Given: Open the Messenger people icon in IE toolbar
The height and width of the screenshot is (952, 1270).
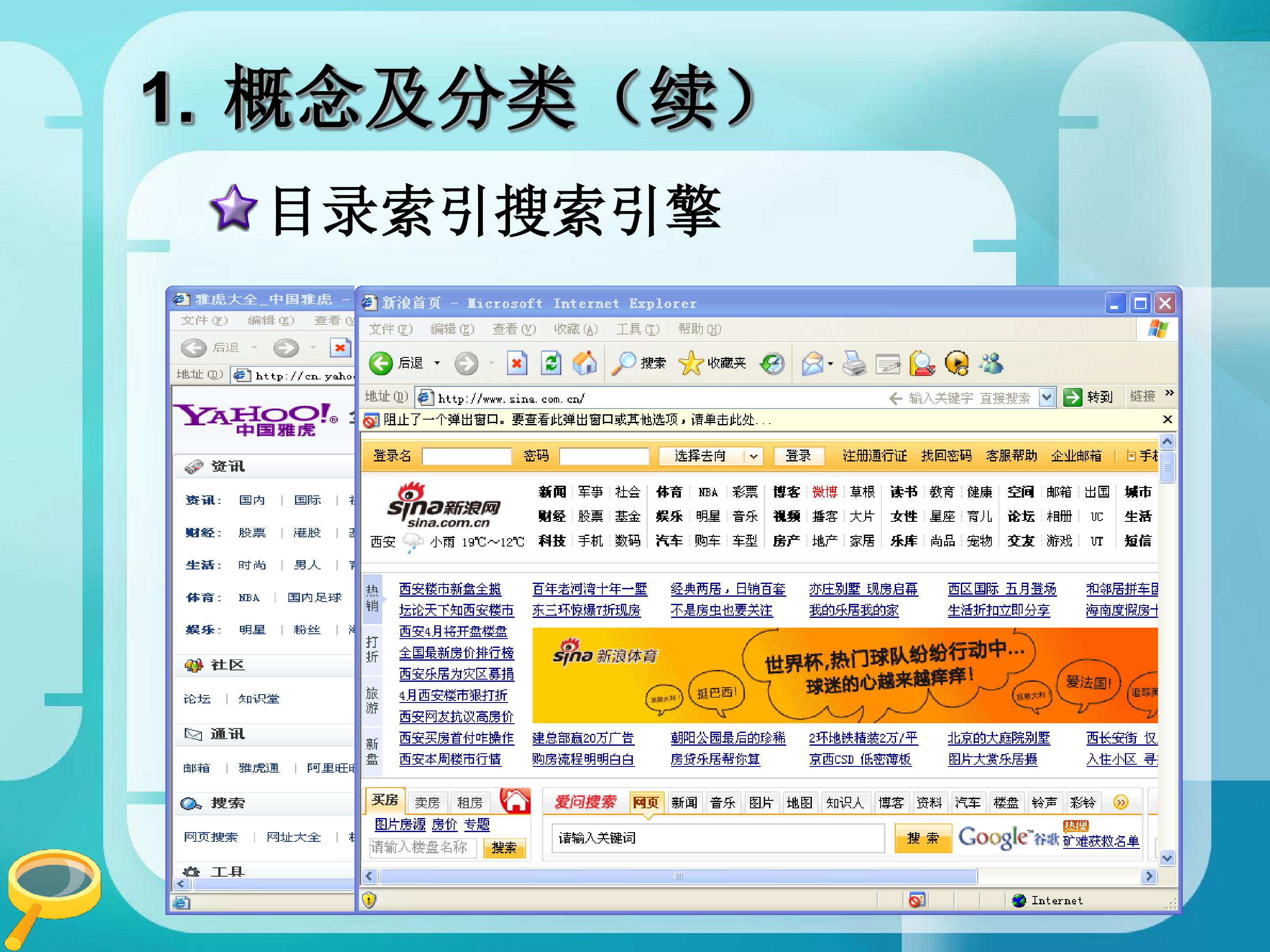Looking at the screenshot, I should pyautogui.click(x=992, y=364).
